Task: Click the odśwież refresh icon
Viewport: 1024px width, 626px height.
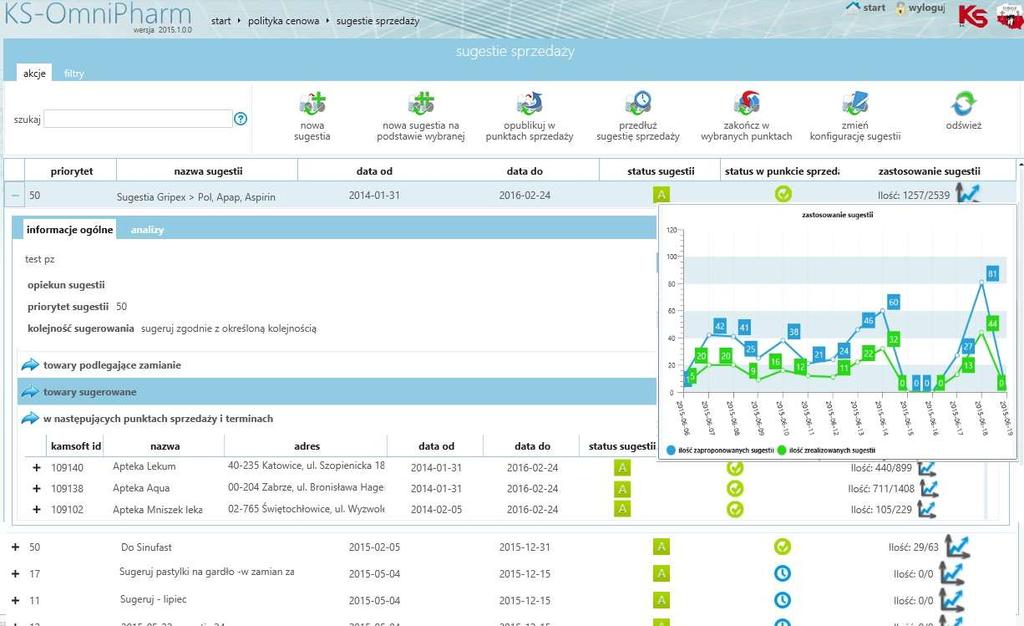Action: click(964, 103)
